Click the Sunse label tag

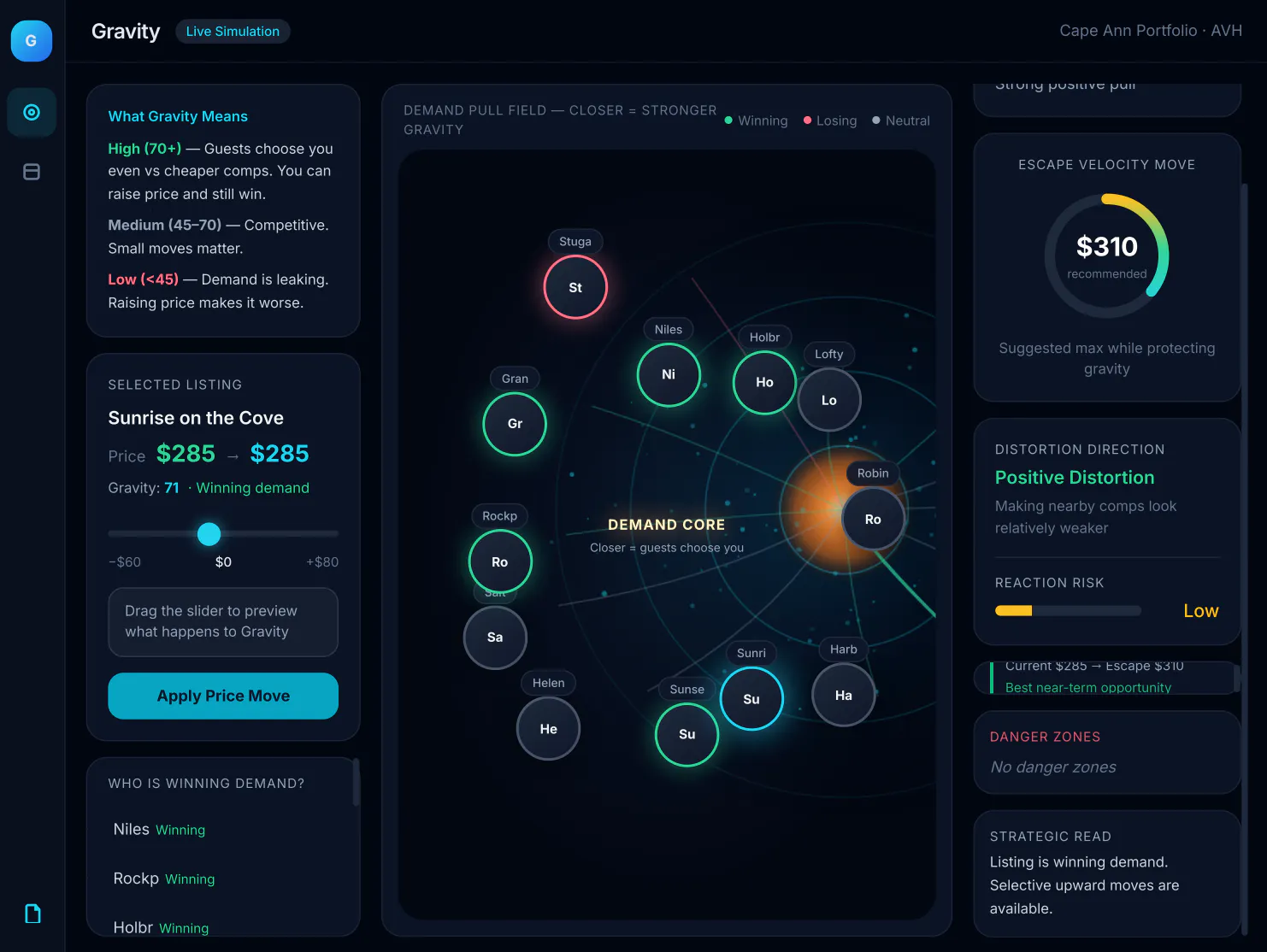pyautogui.click(x=687, y=689)
